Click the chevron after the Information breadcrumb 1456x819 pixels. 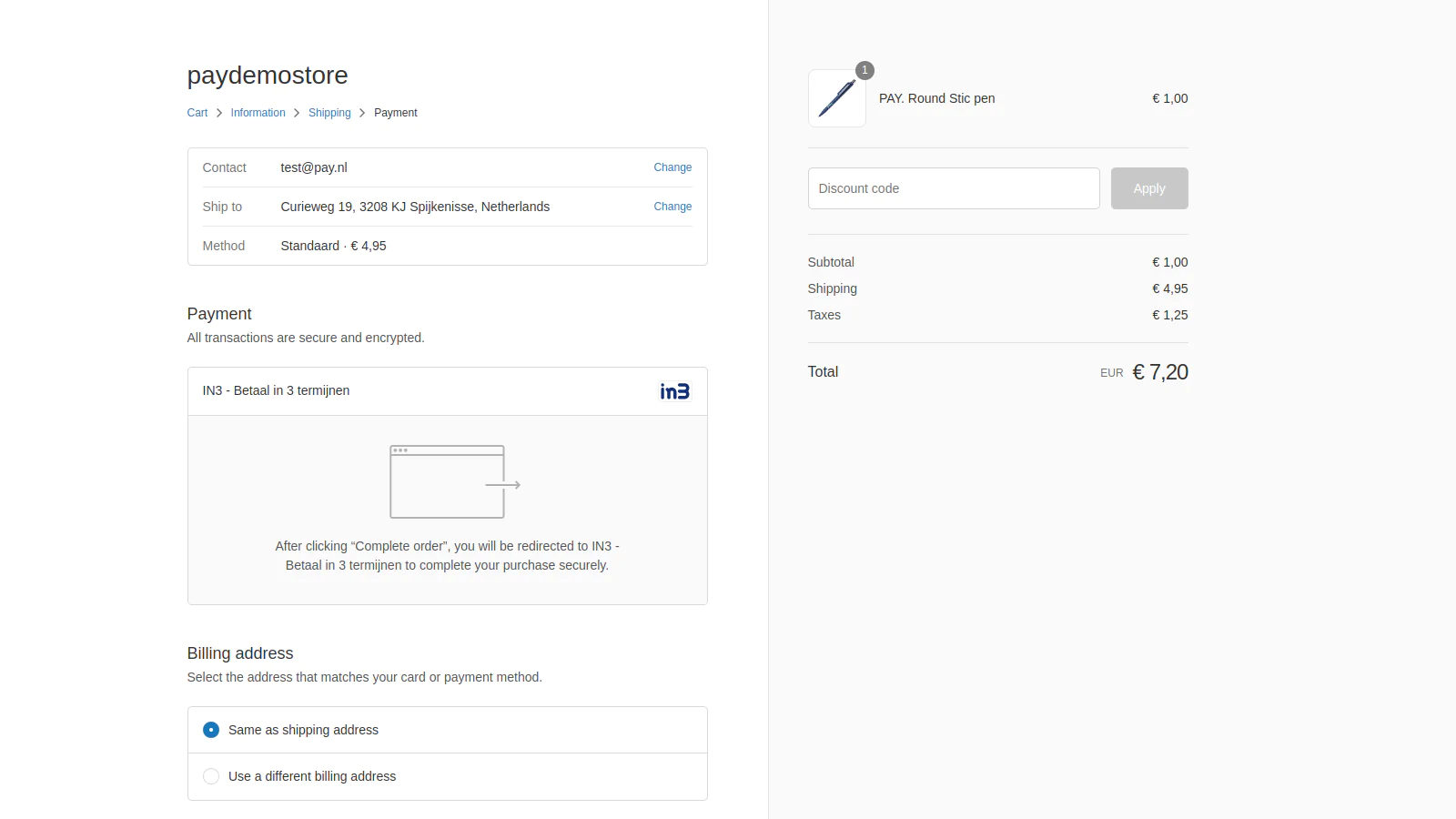pyautogui.click(x=297, y=113)
